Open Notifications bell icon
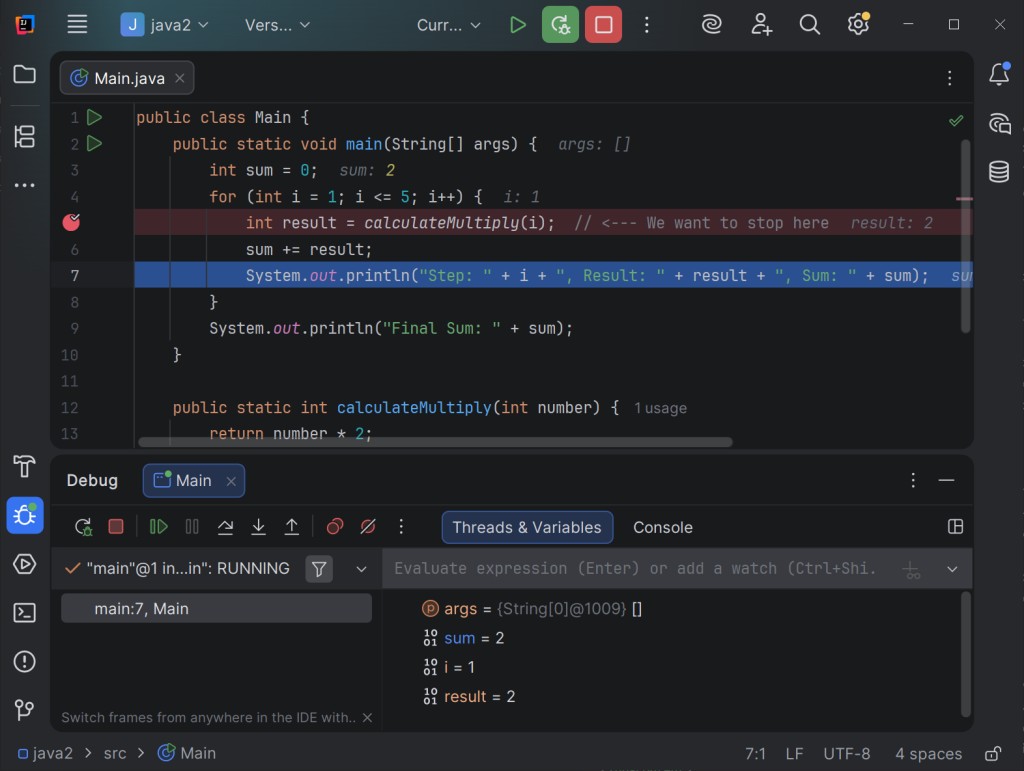 click(999, 74)
